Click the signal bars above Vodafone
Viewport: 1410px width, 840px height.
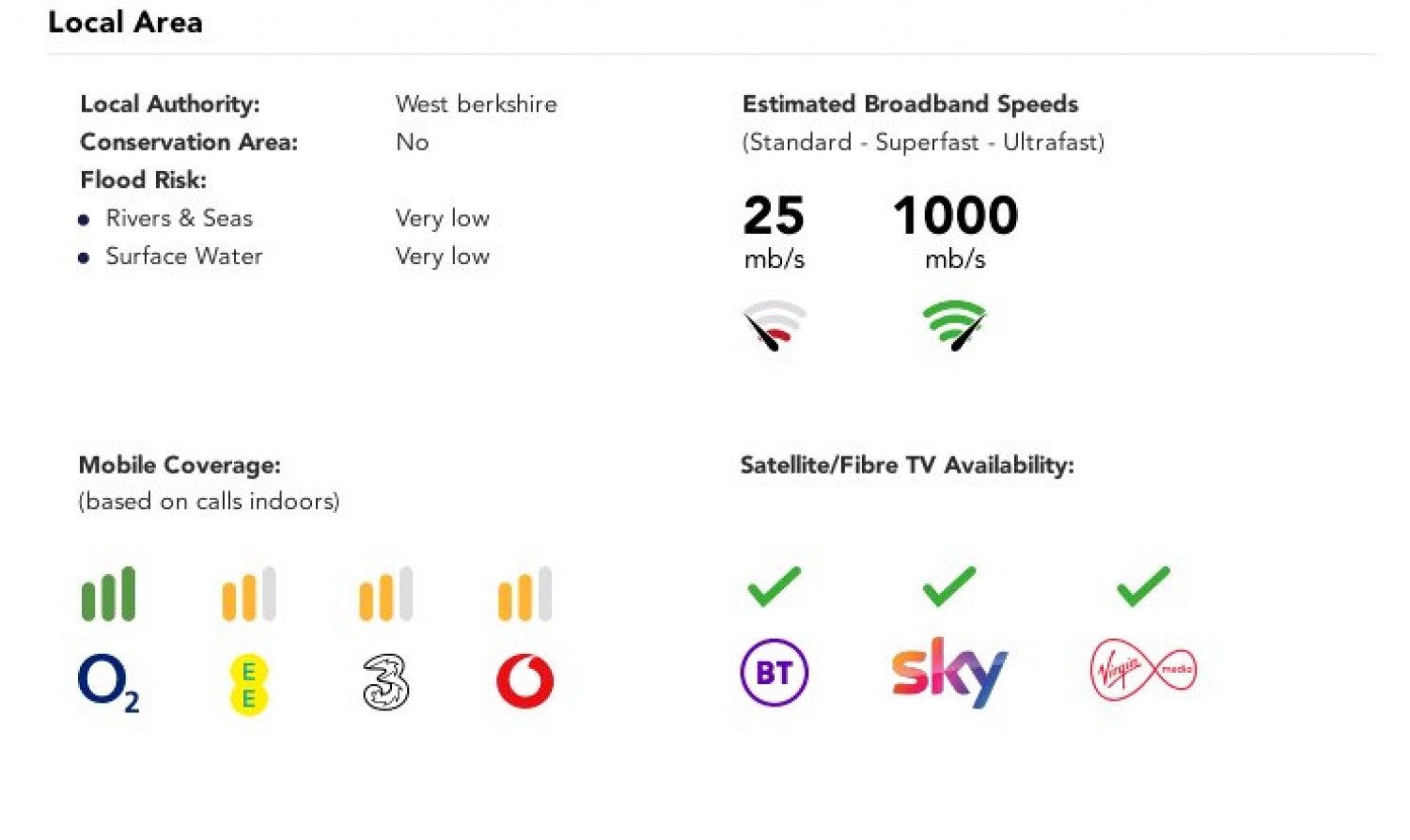(525, 594)
